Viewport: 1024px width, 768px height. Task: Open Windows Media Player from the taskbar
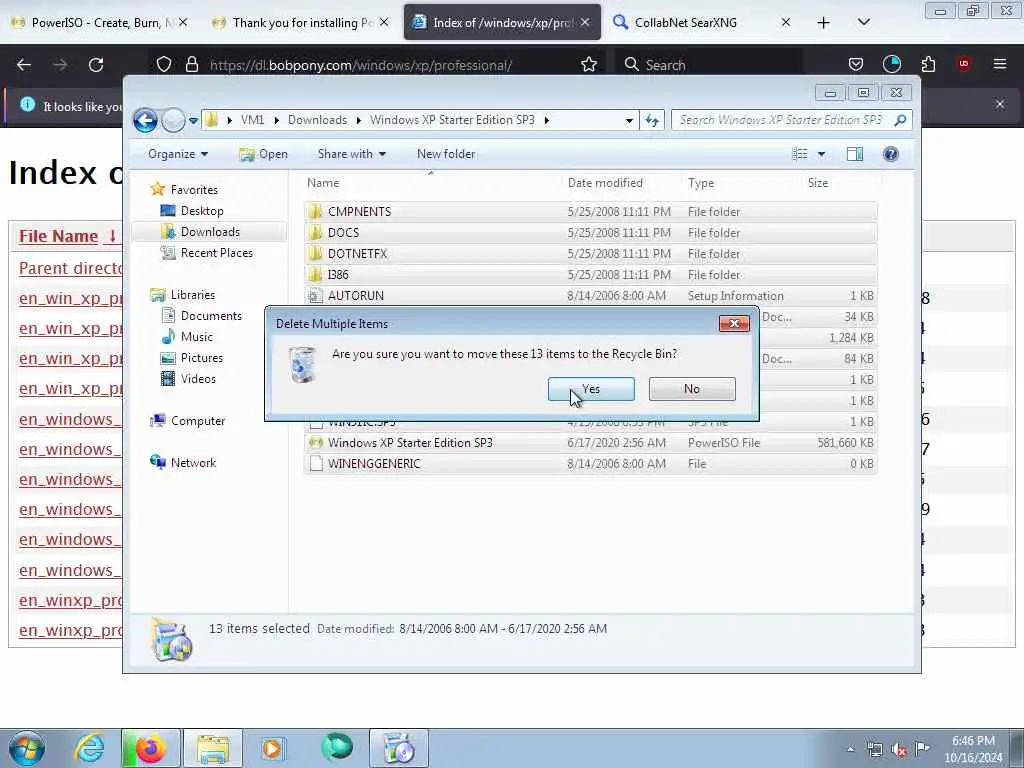tap(272, 748)
